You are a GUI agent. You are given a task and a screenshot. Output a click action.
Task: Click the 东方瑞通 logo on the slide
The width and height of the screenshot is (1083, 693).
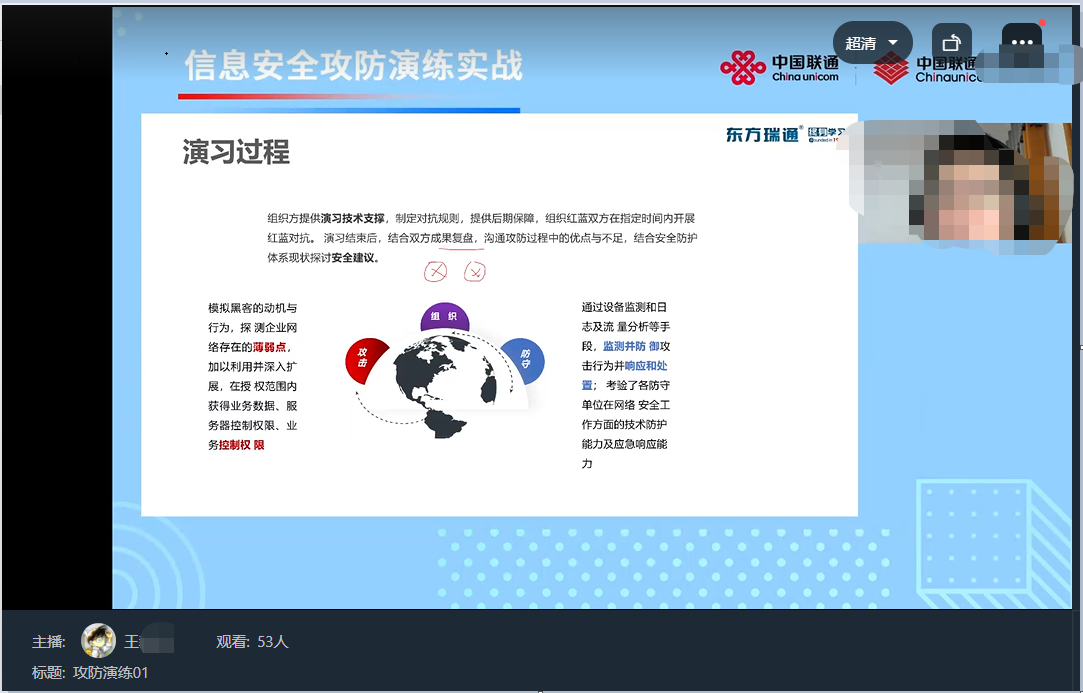(763, 134)
